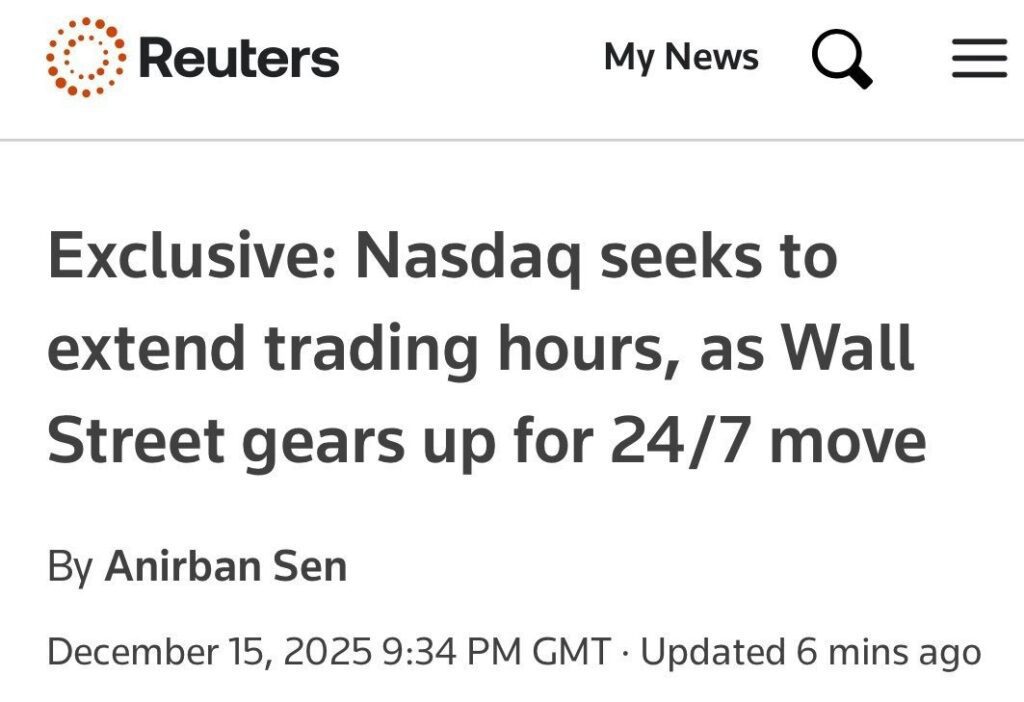The width and height of the screenshot is (1024, 702).
Task: Open the search magnifying glass
Action: [841, 58]
